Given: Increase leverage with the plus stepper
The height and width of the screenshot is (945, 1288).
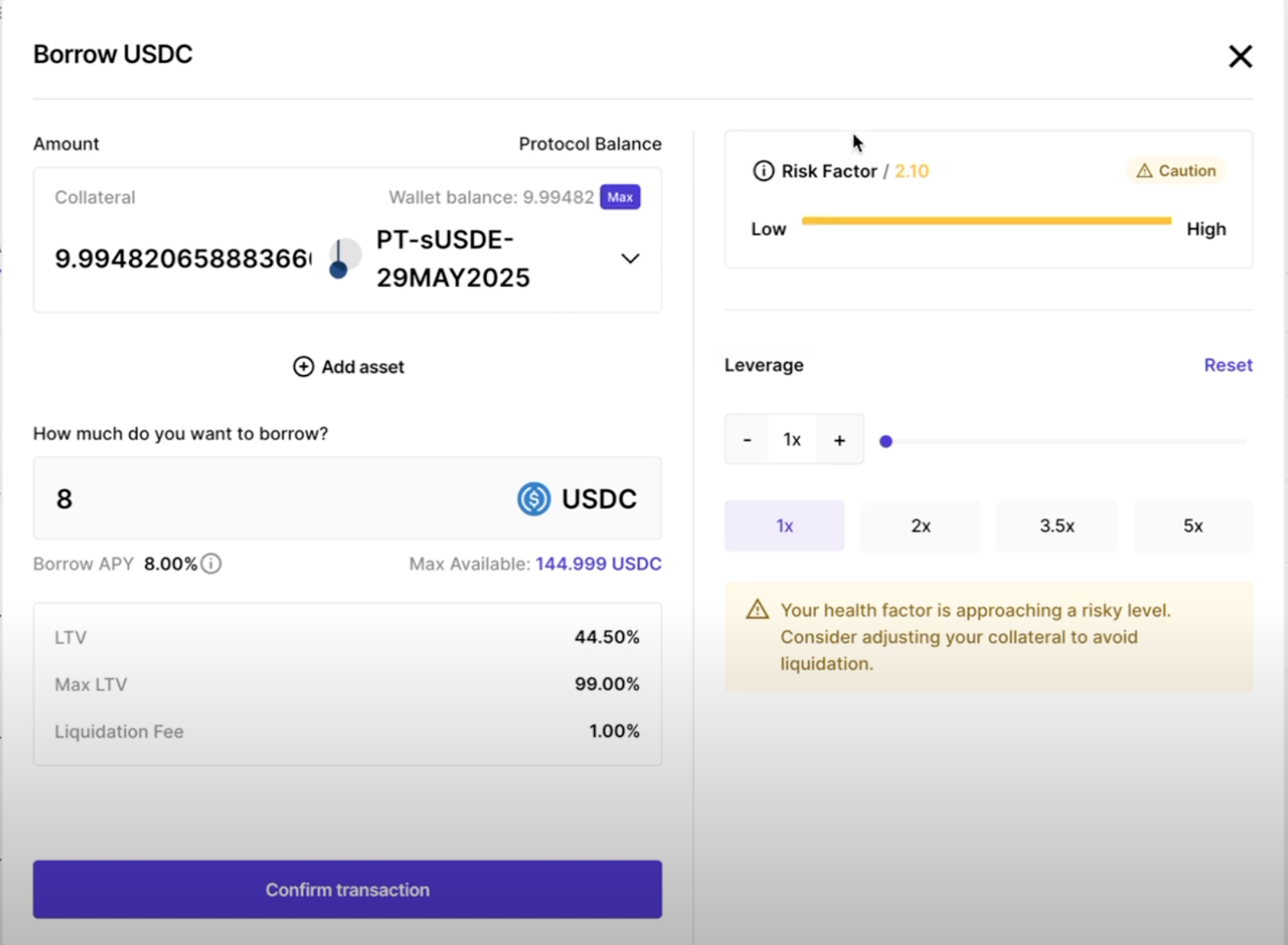Looking at the screenshot, I should (x=839, y=440).
